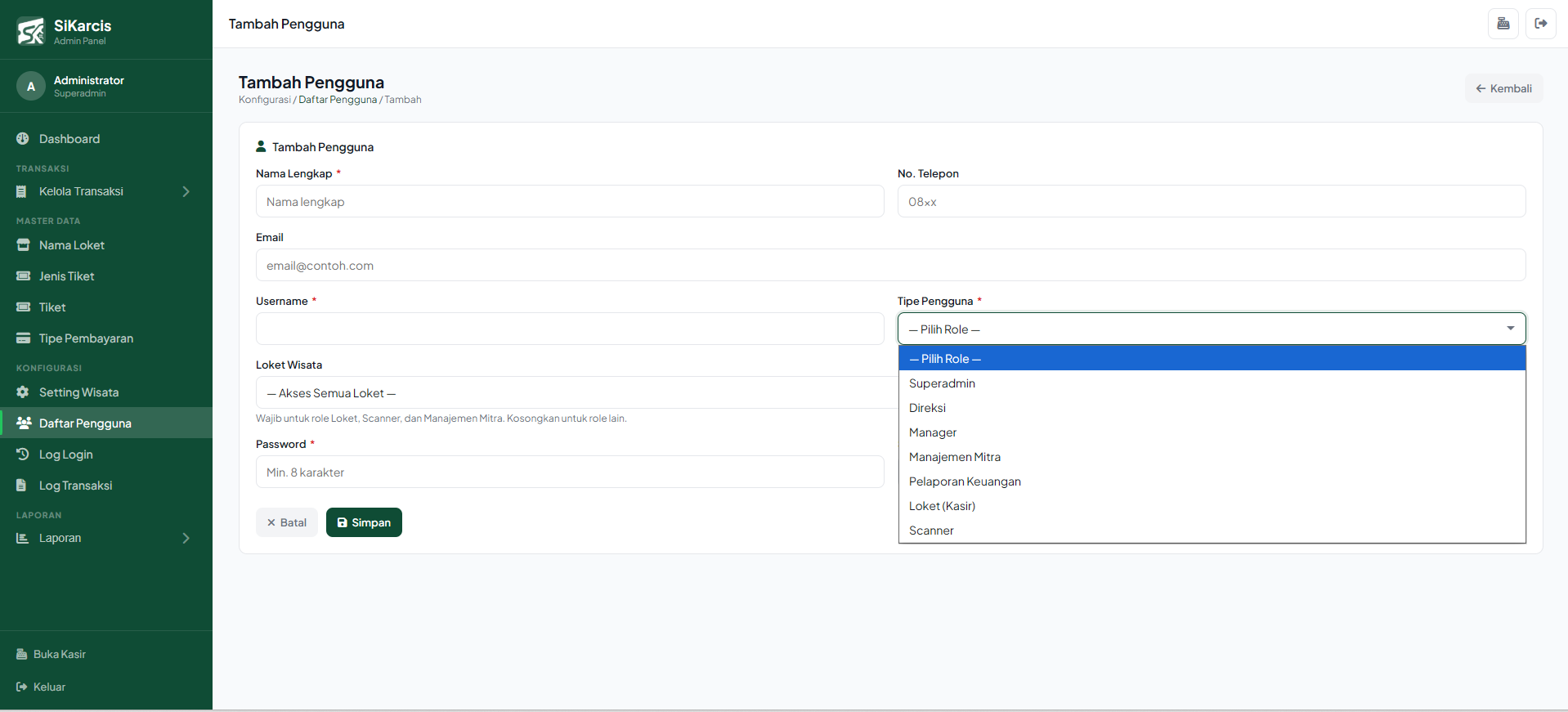Choose Loket (Kasir) from role list
The image size is (1568, 712).
[1212, 506]
